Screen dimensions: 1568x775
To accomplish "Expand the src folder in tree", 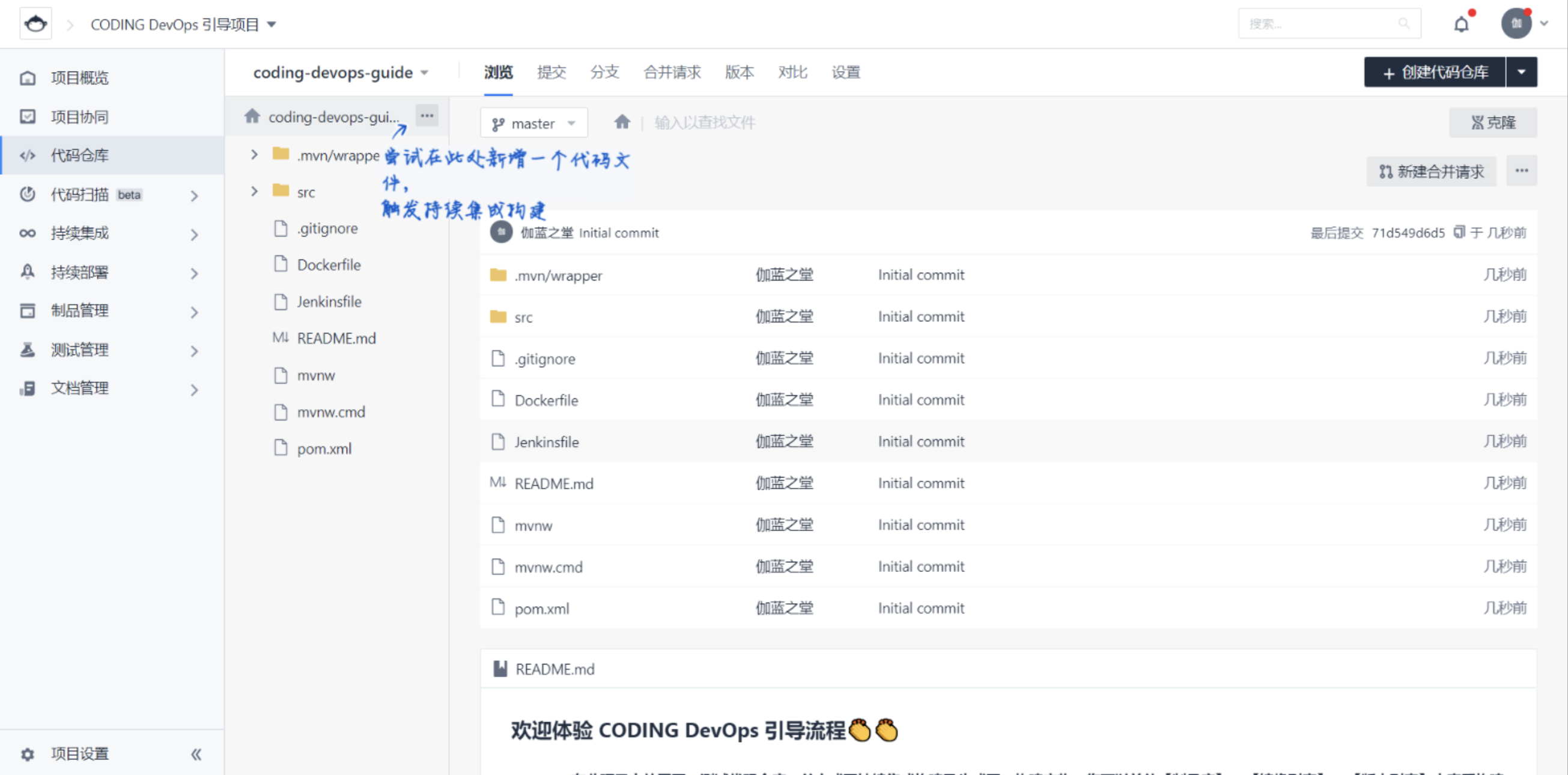I will [255, 191].
